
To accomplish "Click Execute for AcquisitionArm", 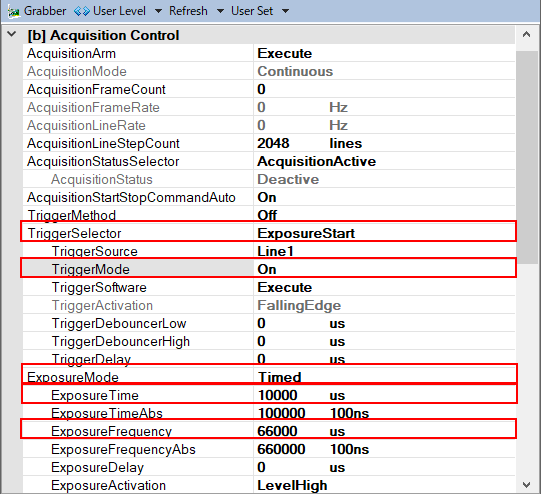I will point(285,53).
